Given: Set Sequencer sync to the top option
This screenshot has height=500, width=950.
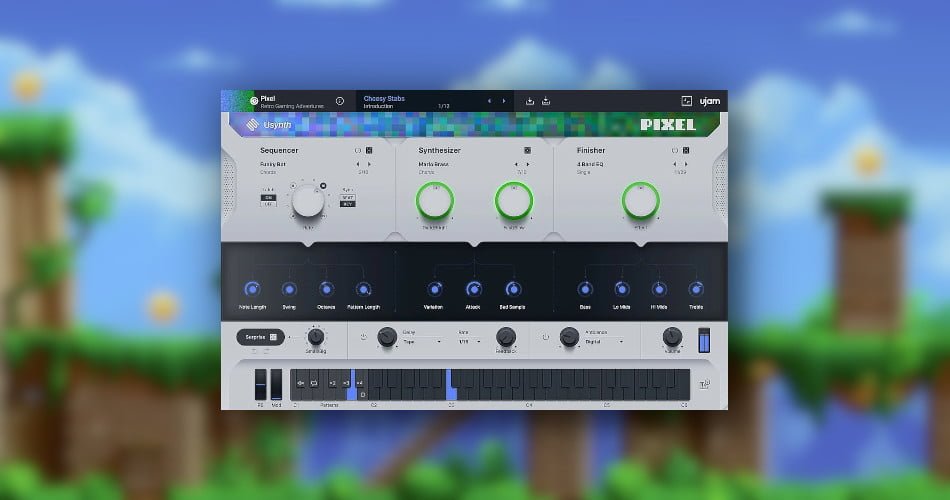Looking at the screenshot, I should [x=347, y=198].
